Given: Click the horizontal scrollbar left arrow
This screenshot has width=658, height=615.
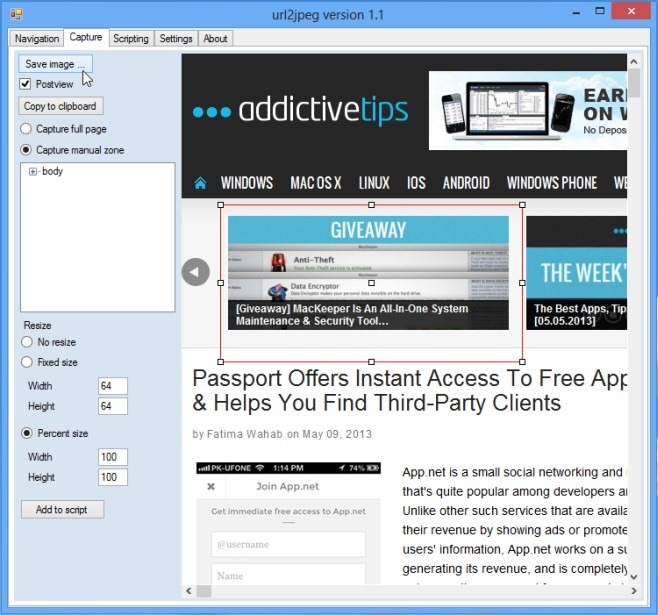Looking at the screenshot, I should 189,591.
